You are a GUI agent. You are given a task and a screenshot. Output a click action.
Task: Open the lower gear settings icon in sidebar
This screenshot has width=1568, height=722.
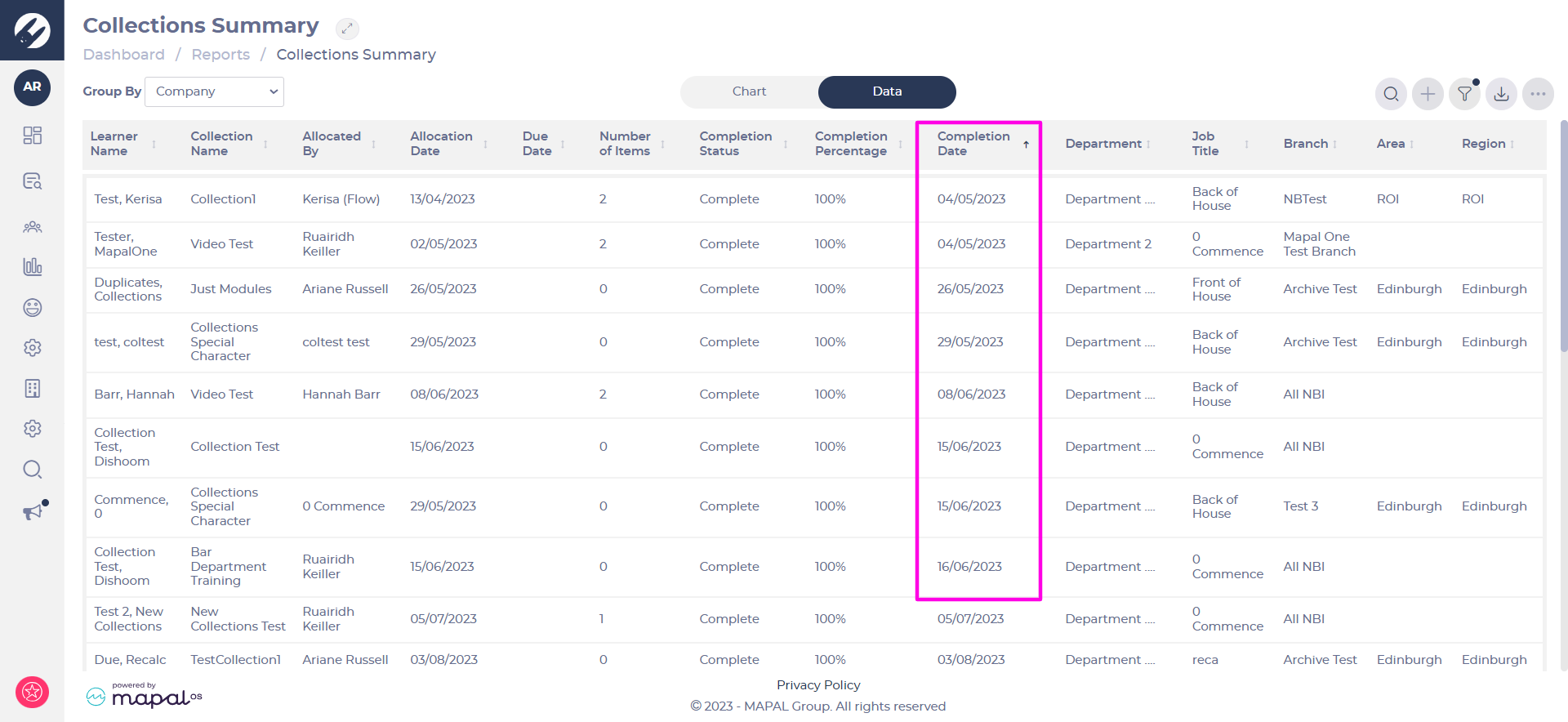[32, 429]
